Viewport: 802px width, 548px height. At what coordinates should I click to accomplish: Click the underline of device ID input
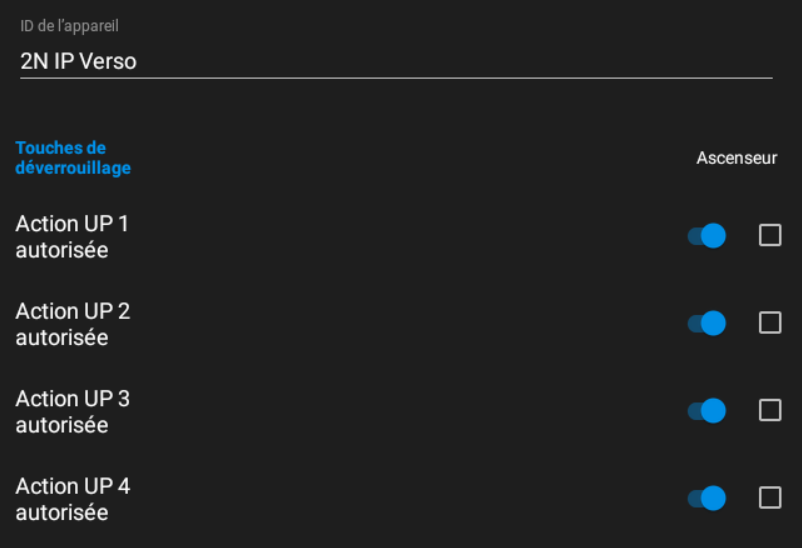pos(396,78)
